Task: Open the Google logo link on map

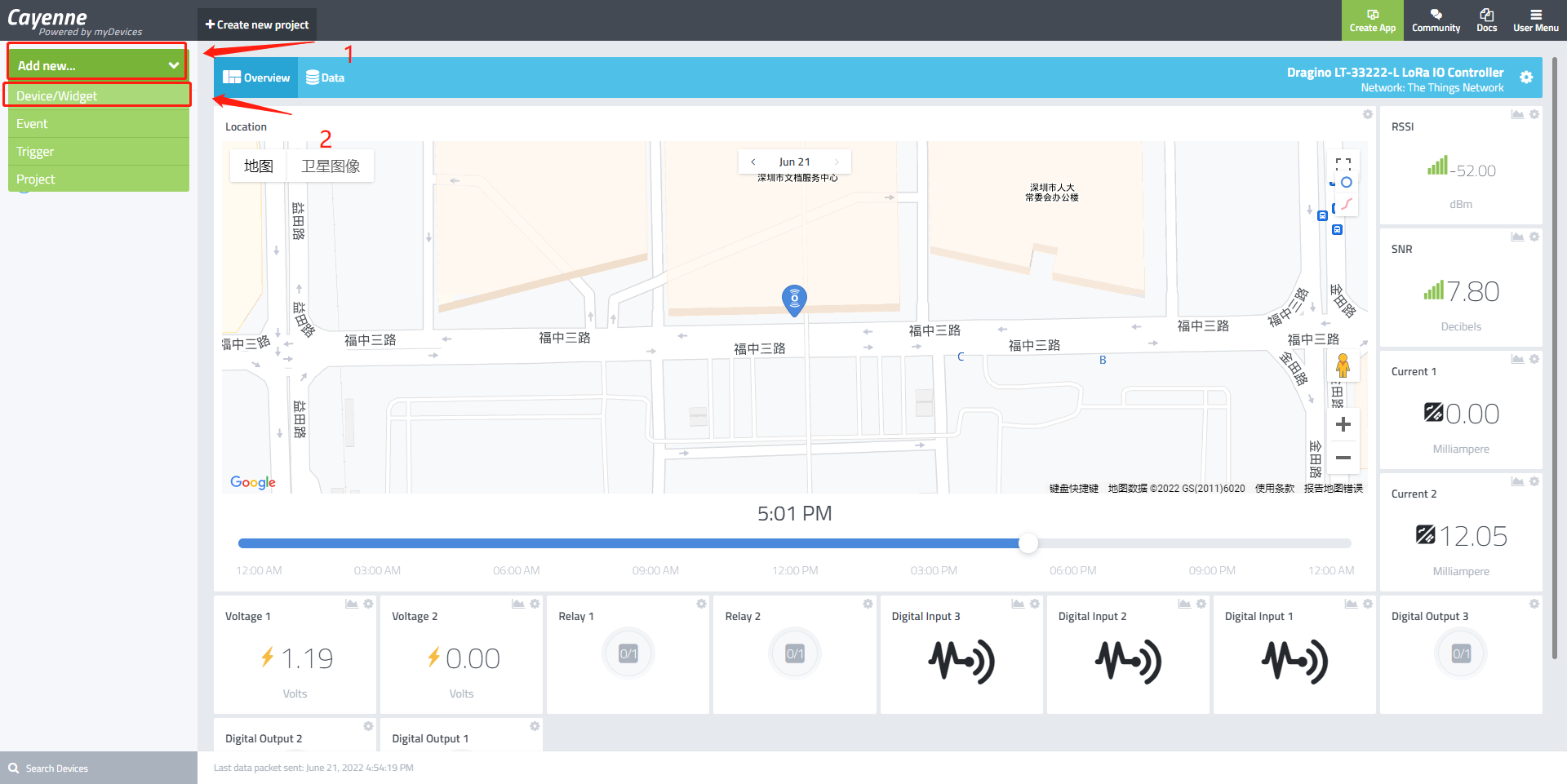Action: [253, 482]
